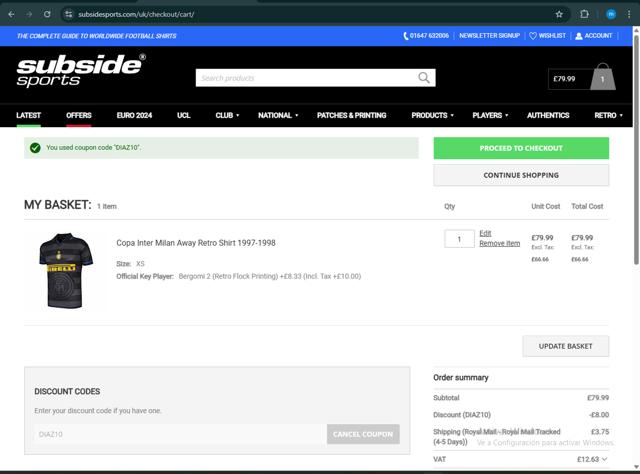Click the Subtotal £79.99 summary amount
The image size is (640, 474).
[598, 398]
